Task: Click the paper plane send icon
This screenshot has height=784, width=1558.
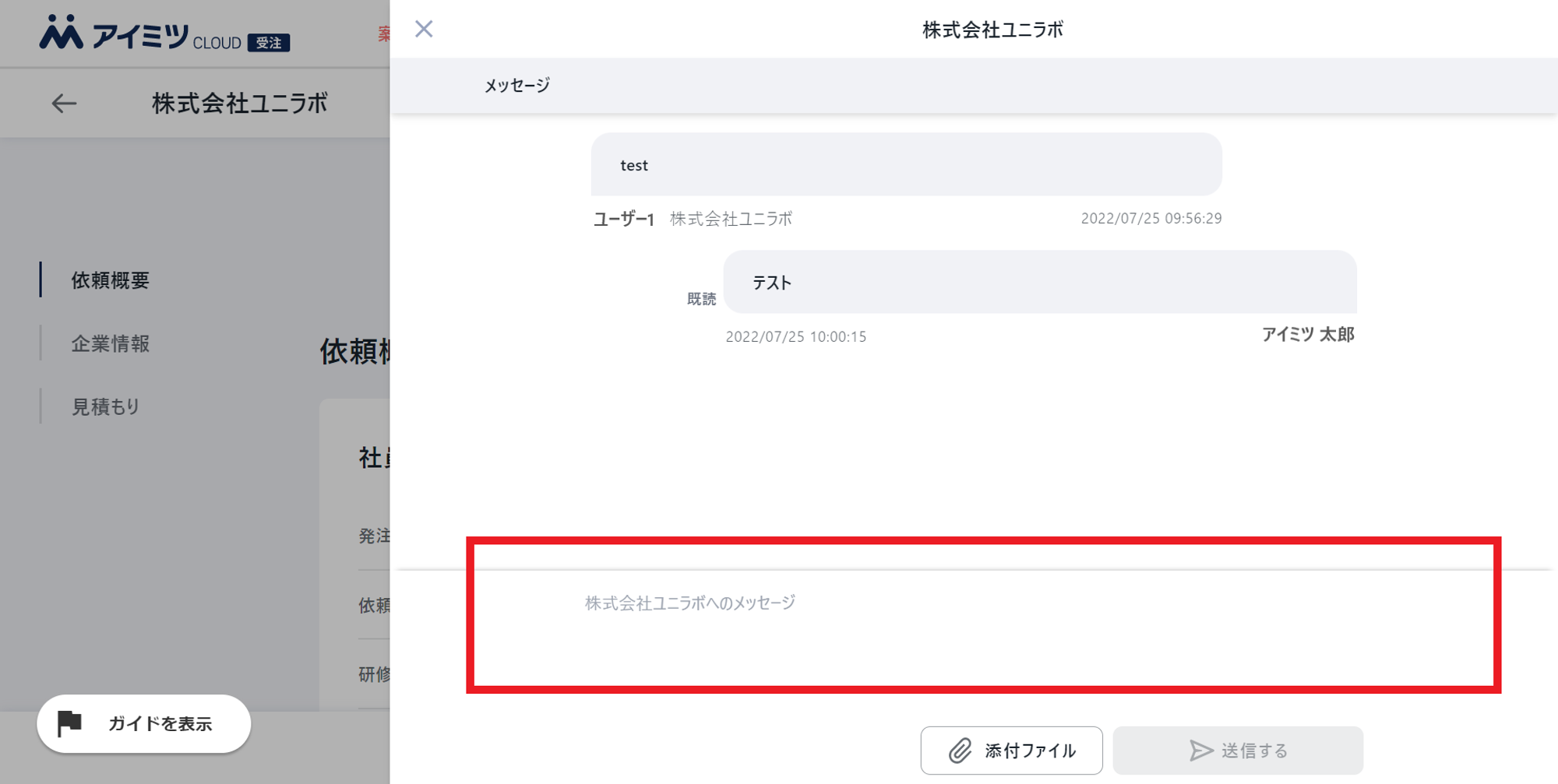Action: 1201,751
